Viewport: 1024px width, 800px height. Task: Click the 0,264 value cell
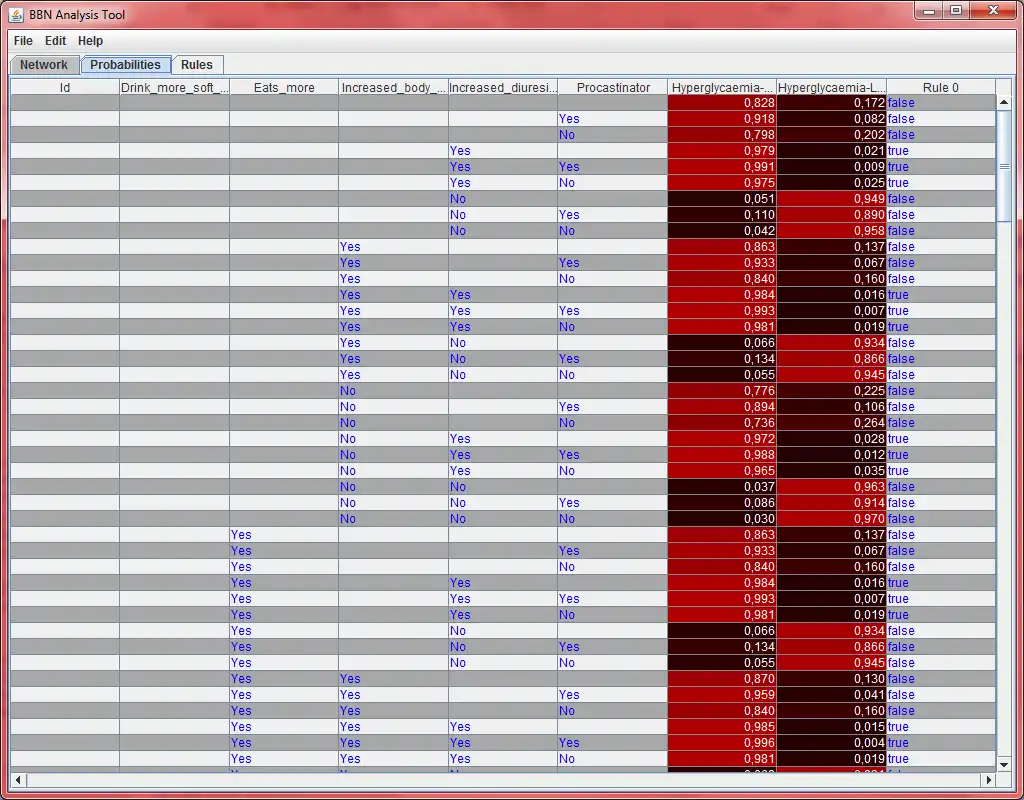pos(831,423)
